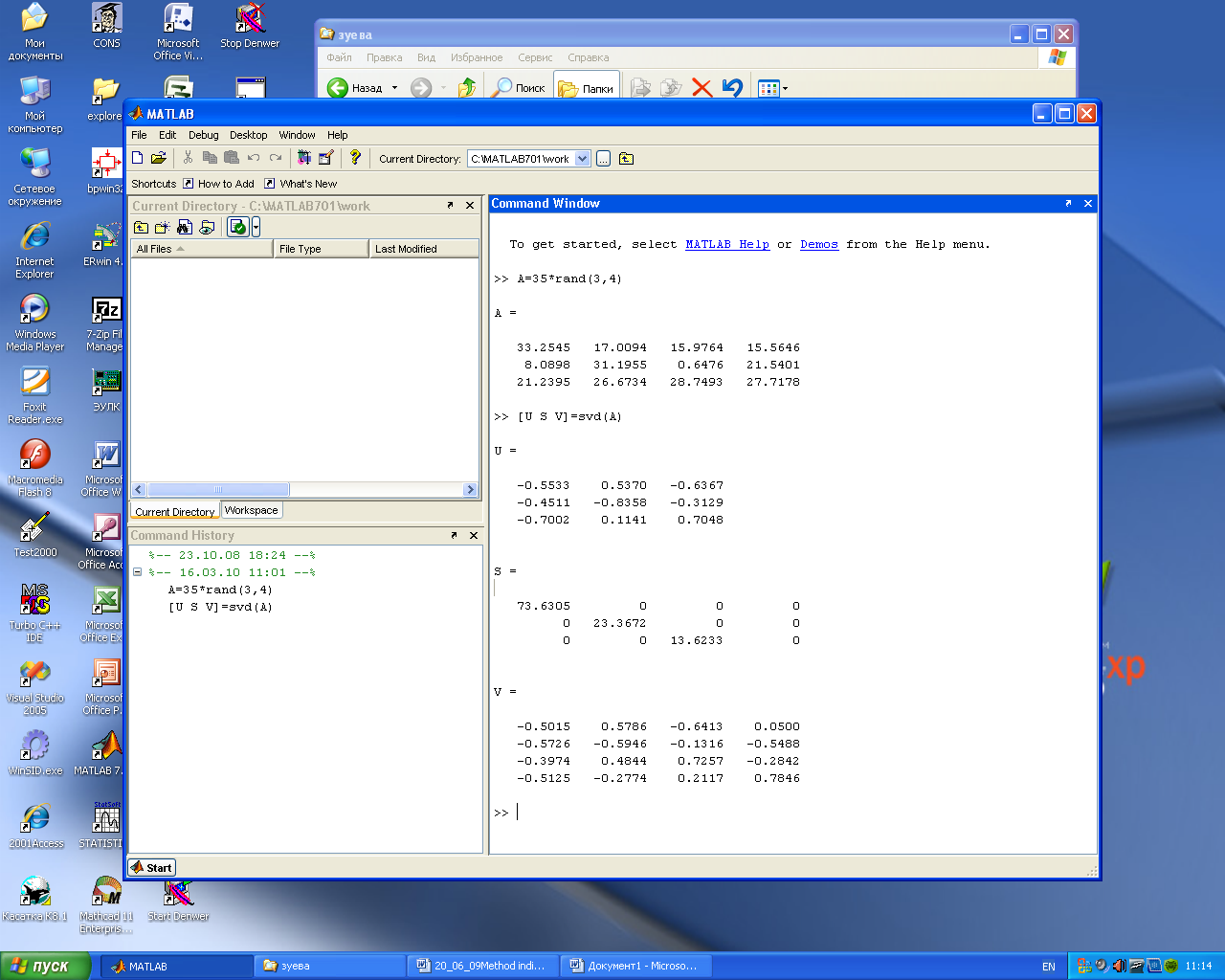The width and height of the screenshot is (1225, 980).
Task: Go up one directory level in main toolbar
Action: point(626,159)
